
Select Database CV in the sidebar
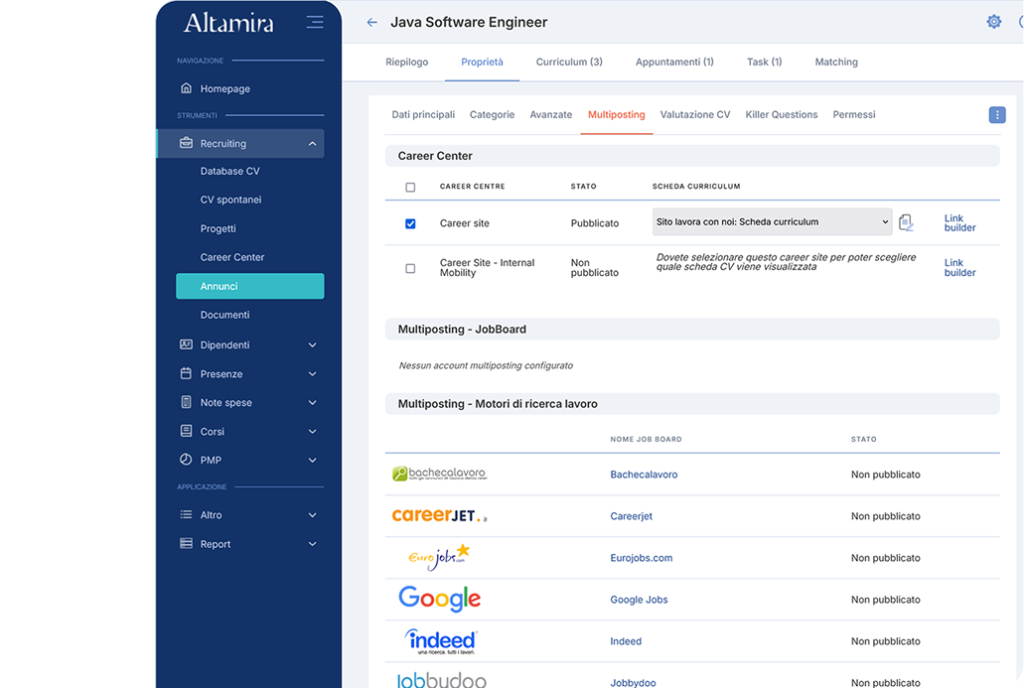(x=230, y=171)
